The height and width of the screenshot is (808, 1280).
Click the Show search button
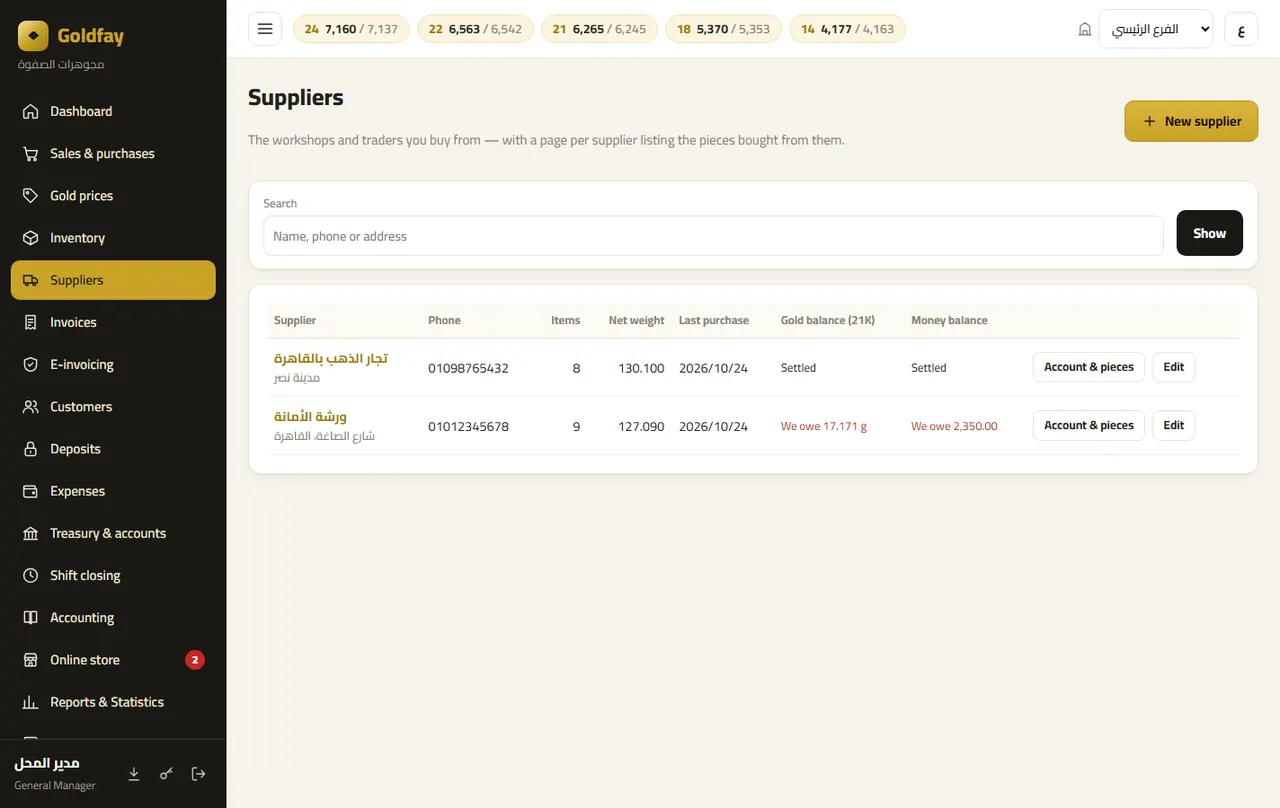(1209, 233)
